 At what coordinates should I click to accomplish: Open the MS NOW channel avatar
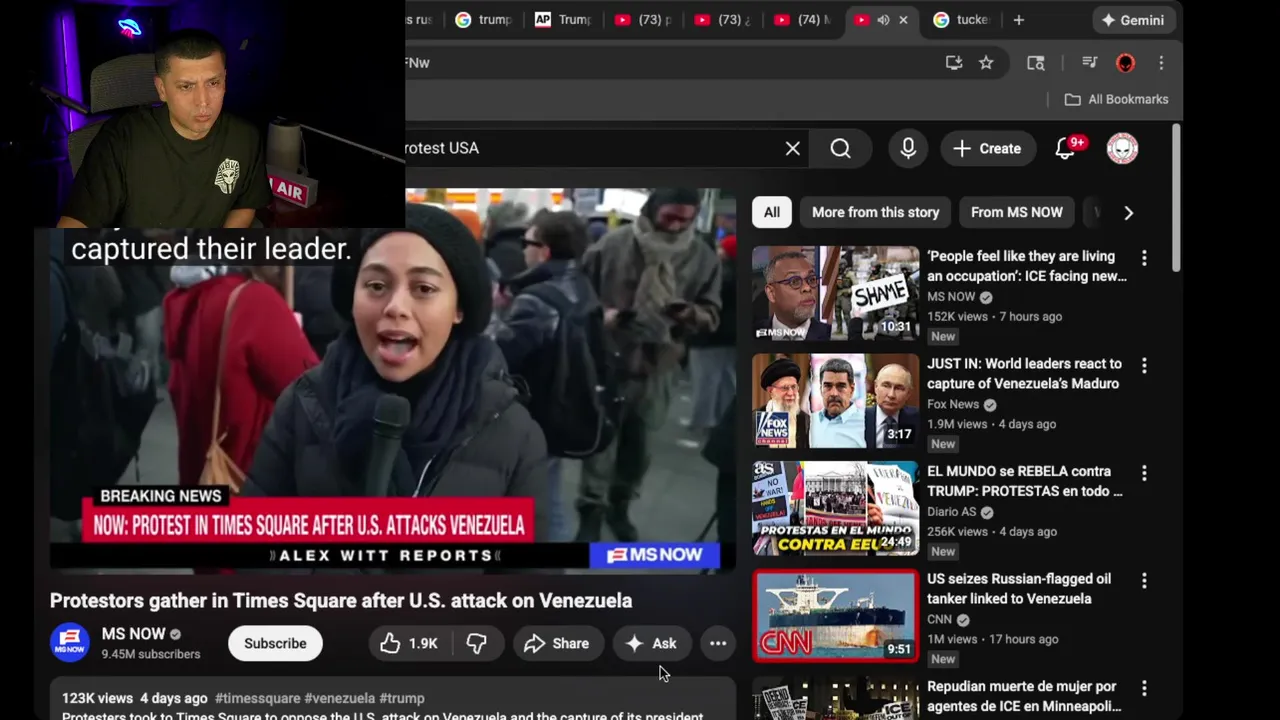click(x=70, y=643)
